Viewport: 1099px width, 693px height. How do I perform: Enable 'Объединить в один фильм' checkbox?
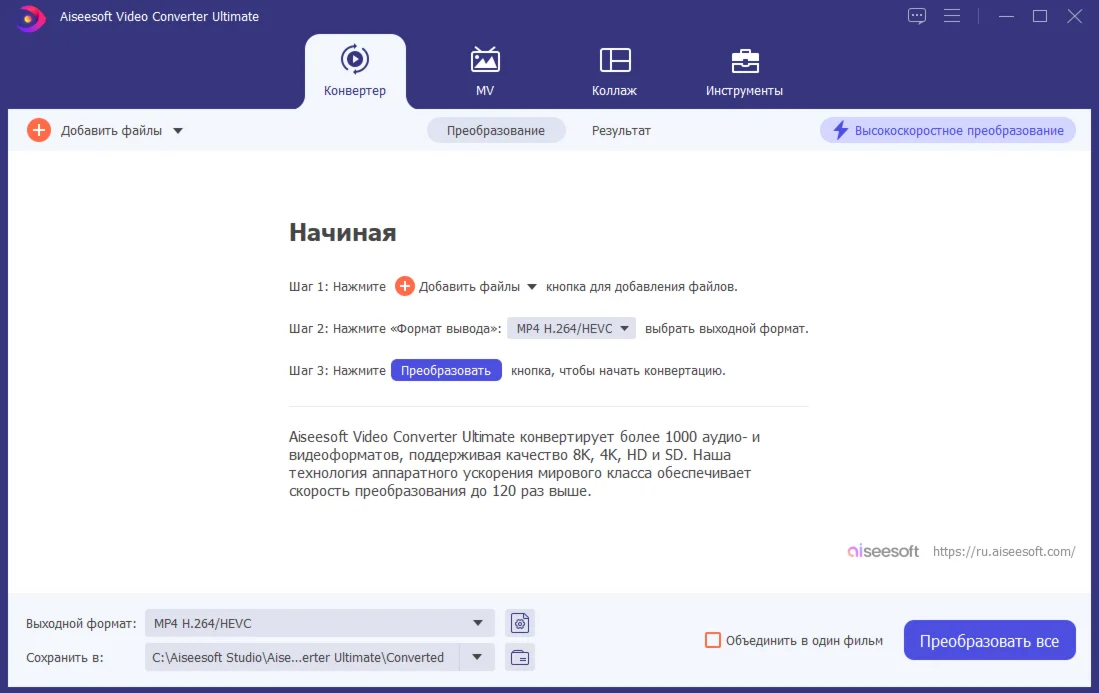pyautogui.click(x=713, y=640)
